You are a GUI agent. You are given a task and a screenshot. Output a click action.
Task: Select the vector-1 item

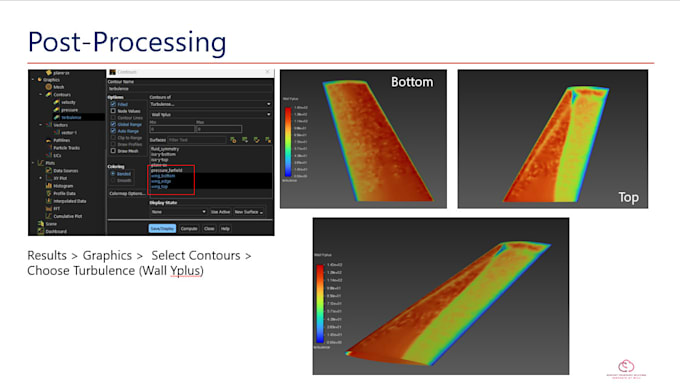[69, 133]
